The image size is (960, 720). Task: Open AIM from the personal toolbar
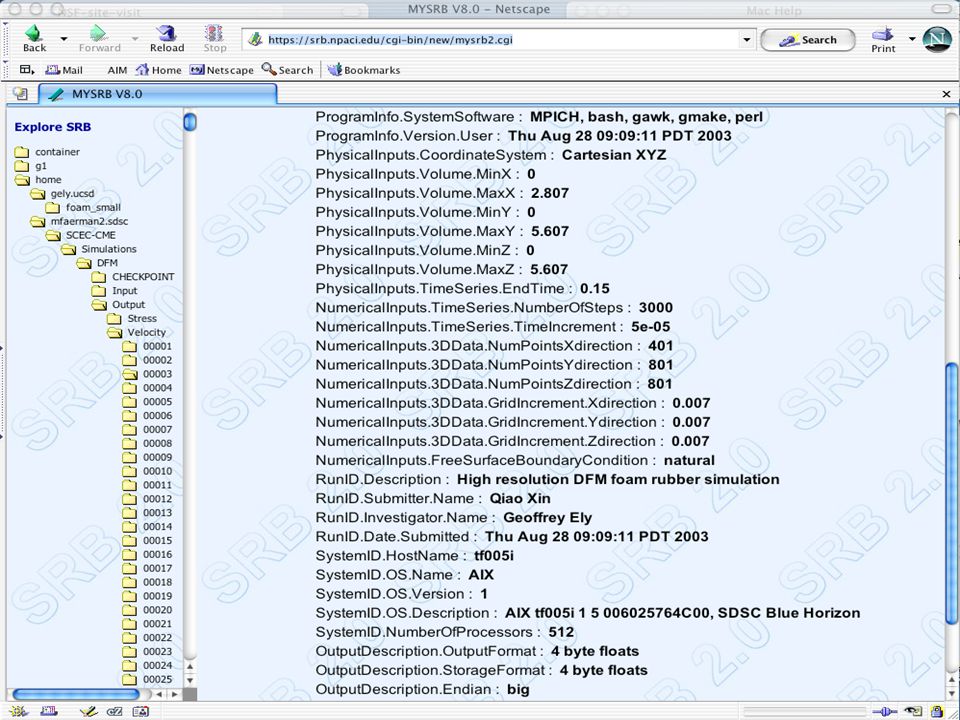click(x=117, y=70)
